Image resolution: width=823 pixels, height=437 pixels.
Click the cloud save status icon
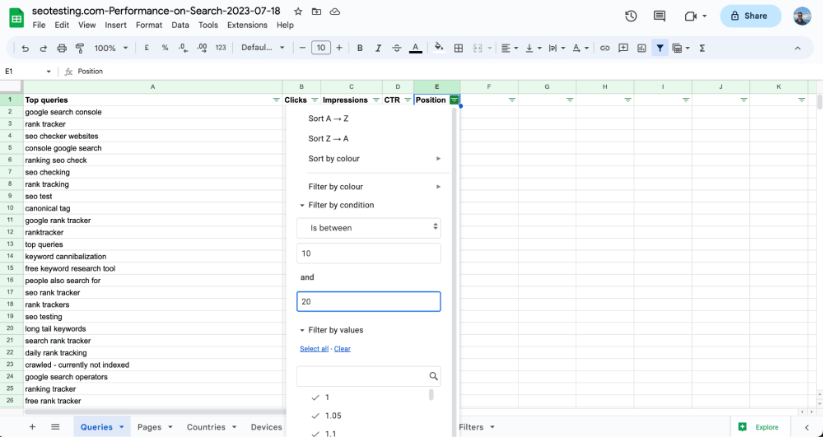pos(334,12)
